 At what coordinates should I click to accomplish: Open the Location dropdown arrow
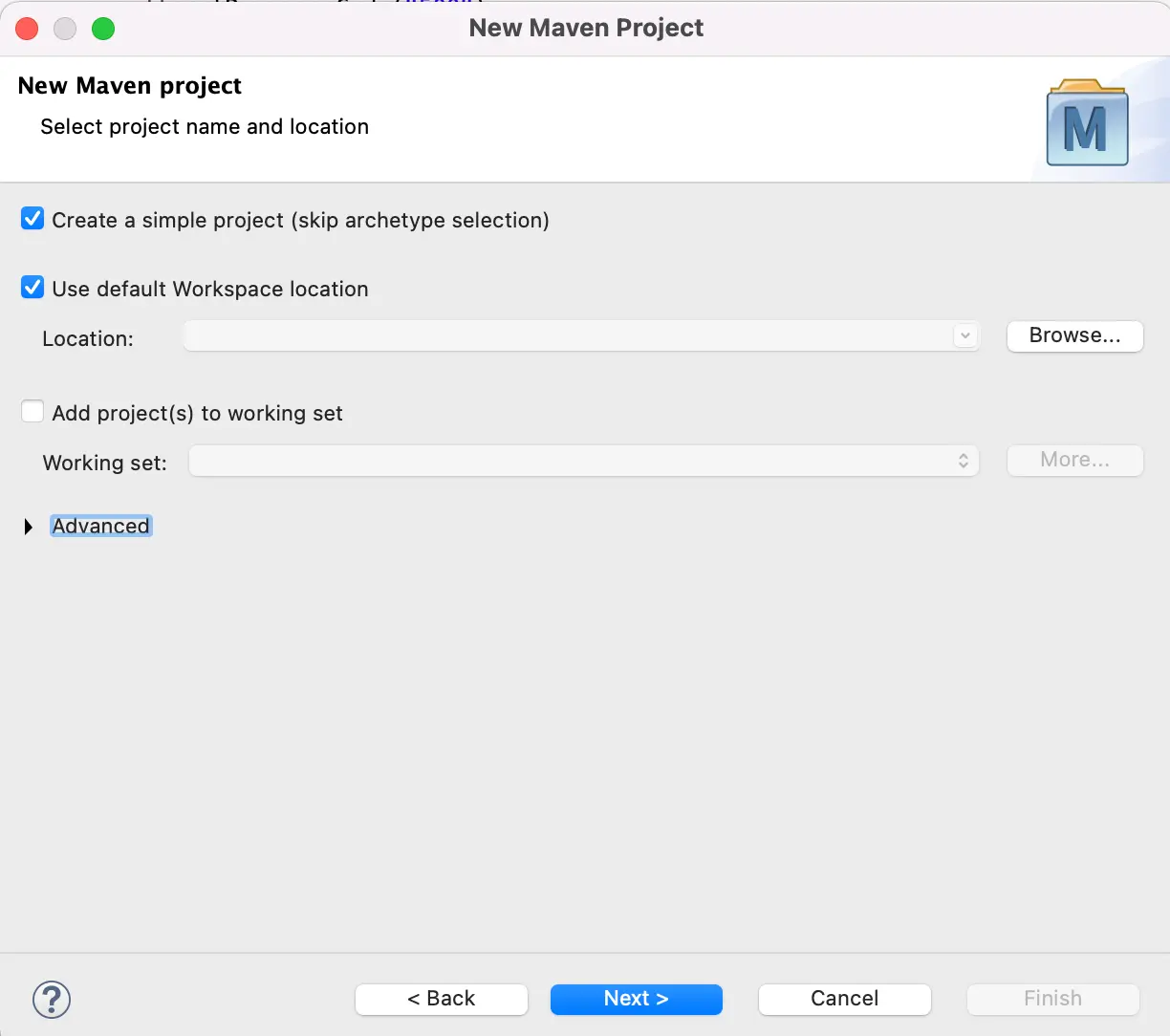coord(964,336)
